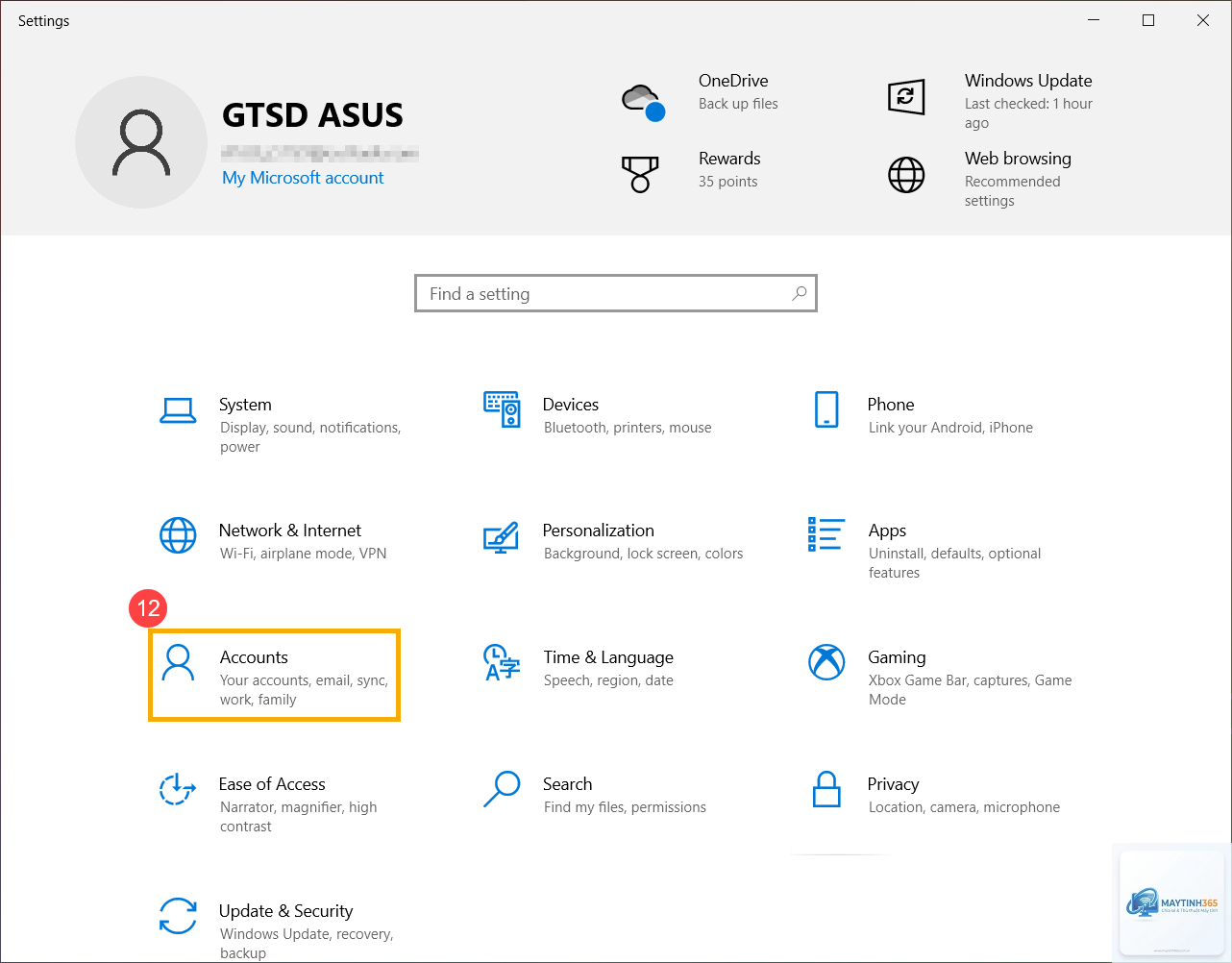Click 'Location, camera, microphone' description
This screenshot has width=1232, height=963.
[x=964, y=807]
